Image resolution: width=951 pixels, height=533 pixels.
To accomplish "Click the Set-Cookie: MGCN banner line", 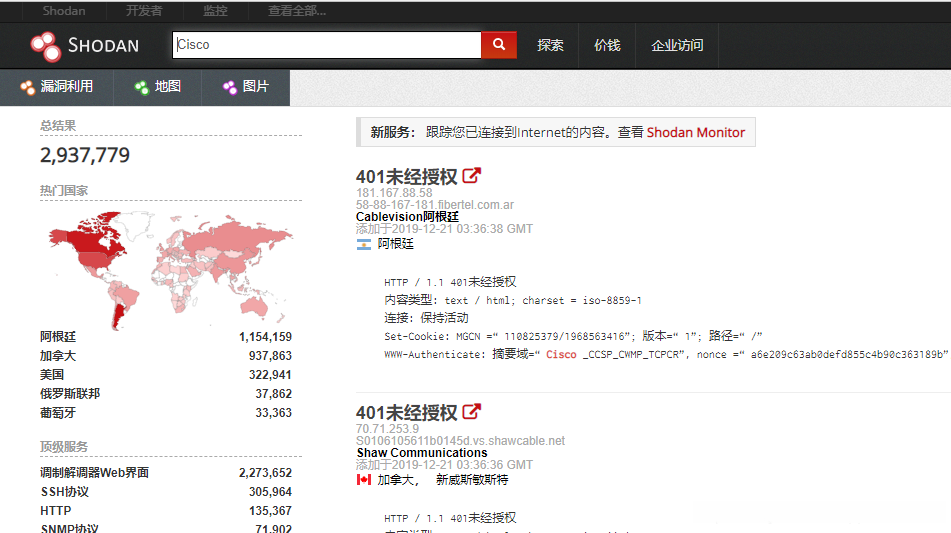I will 573,336.
